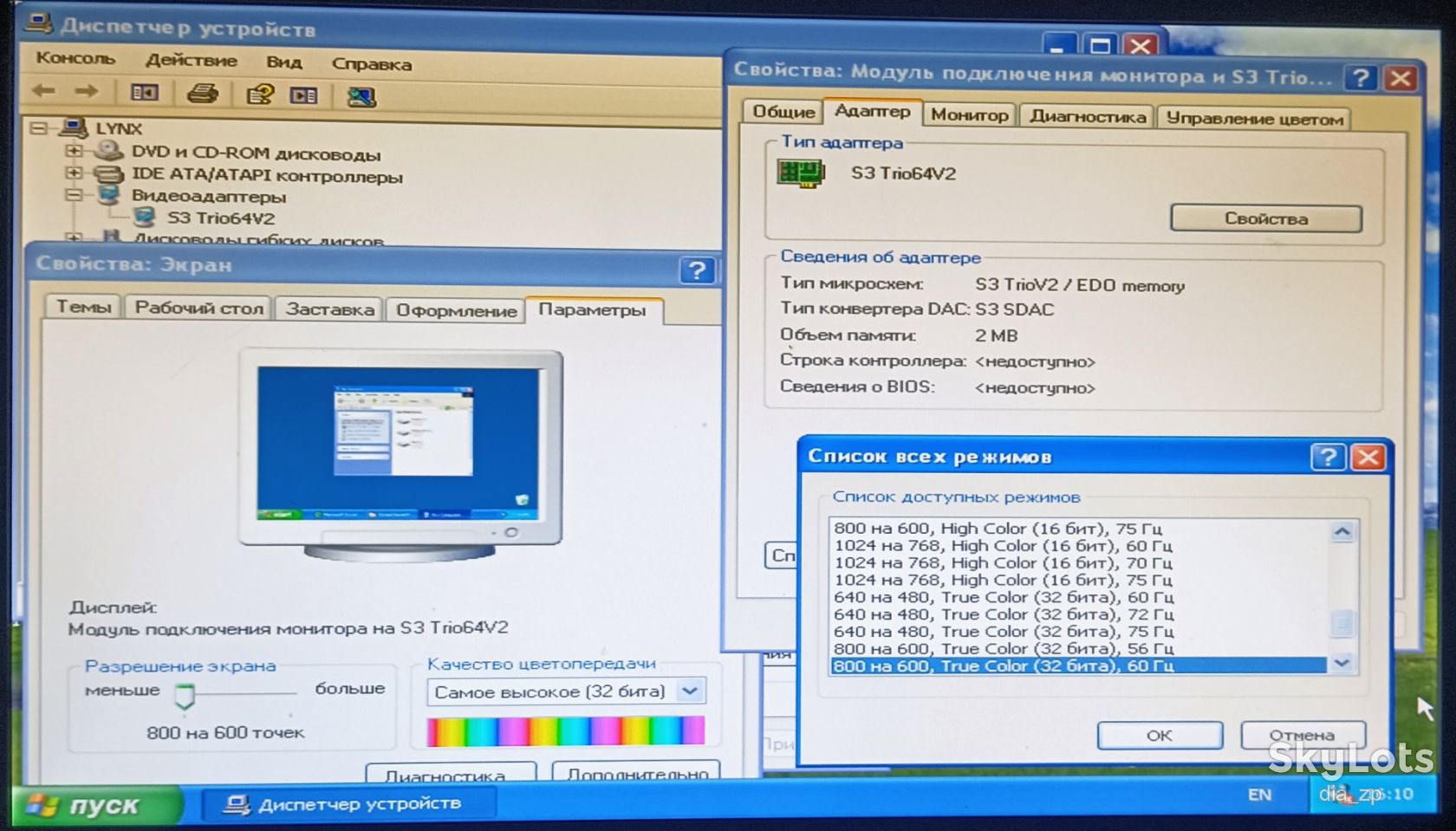Screen dimensions: 1456x831
Task: Switch to the Оформление tab
Action: point(456,310)
